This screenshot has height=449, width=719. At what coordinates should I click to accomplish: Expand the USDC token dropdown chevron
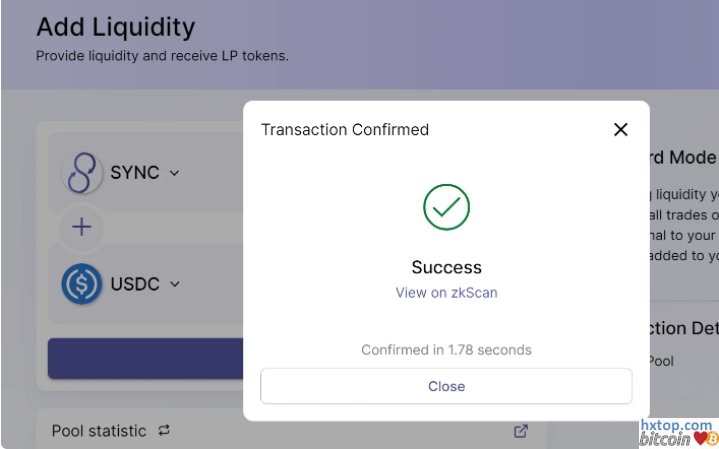pyautogui.click(x=175, y=284)
